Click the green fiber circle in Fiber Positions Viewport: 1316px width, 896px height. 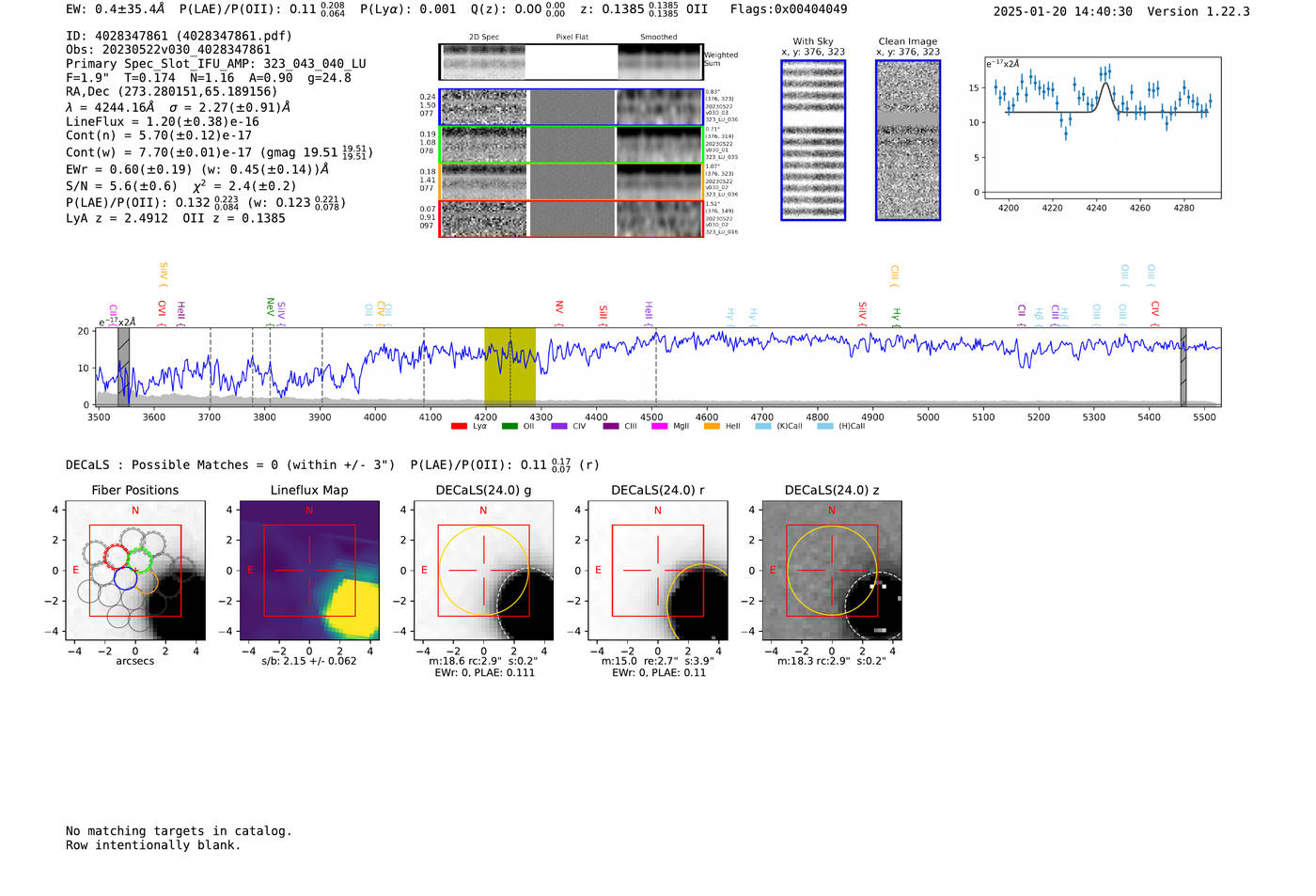click(x=139, y=560)
